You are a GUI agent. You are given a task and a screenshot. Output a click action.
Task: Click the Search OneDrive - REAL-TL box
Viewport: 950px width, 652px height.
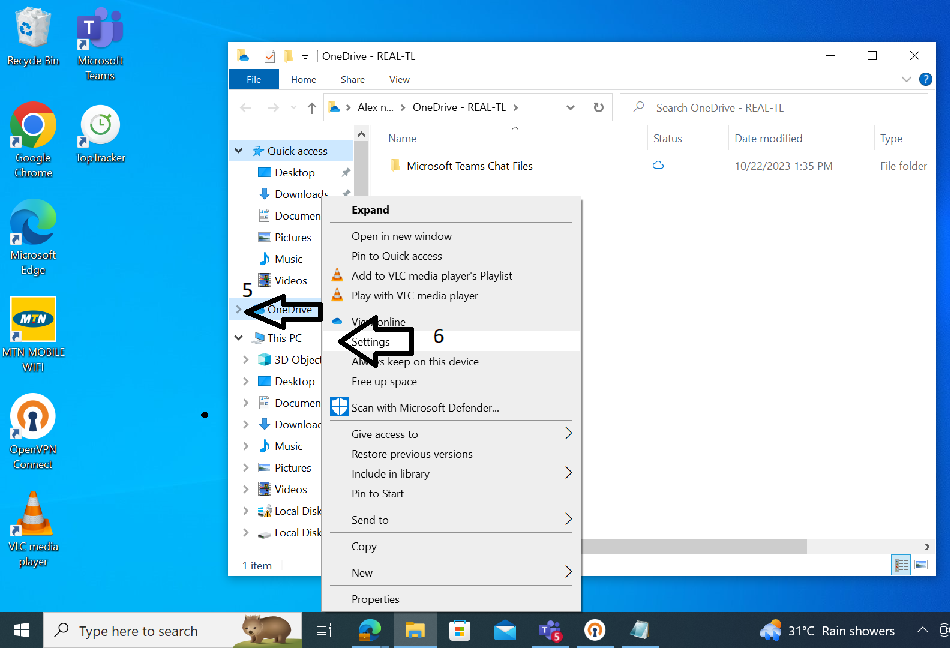[776, 108]
